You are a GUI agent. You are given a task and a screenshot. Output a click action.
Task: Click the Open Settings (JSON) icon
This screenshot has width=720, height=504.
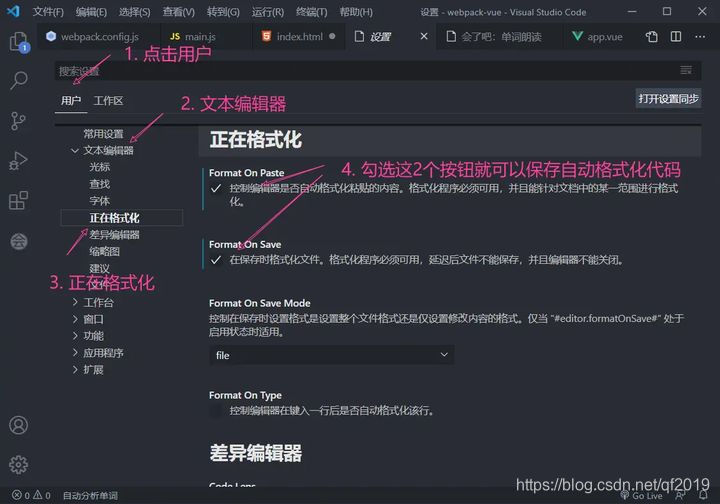point(651,36)
